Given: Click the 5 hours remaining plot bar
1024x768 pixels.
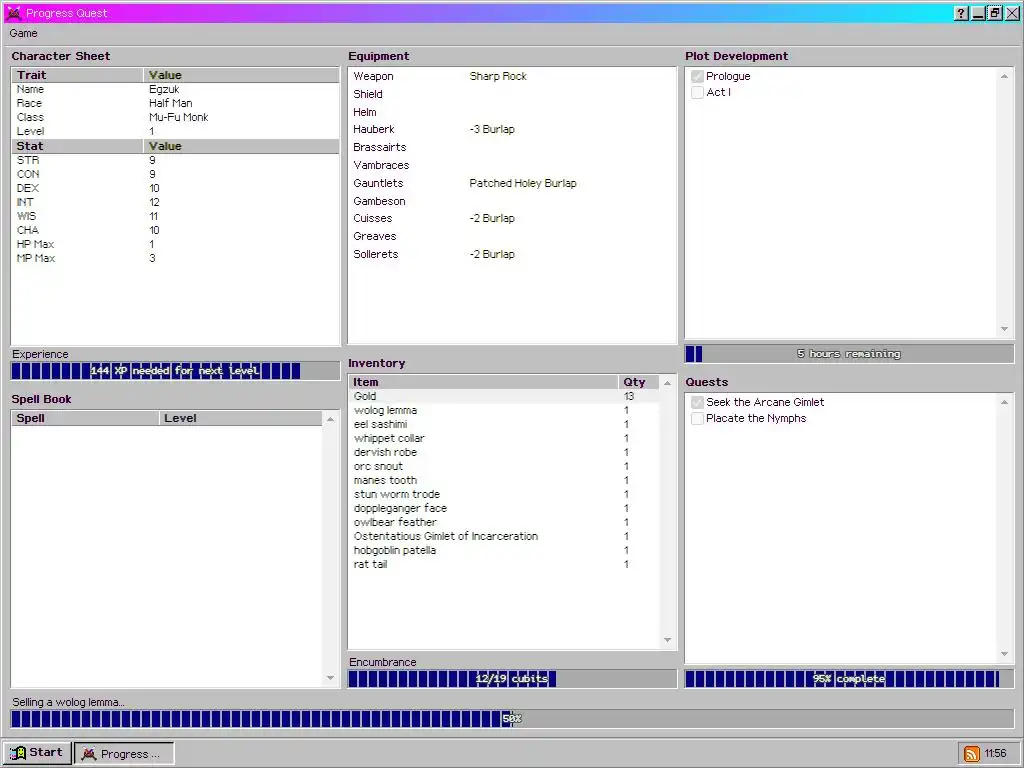Looking at the screenshot, I should [849, 354].
